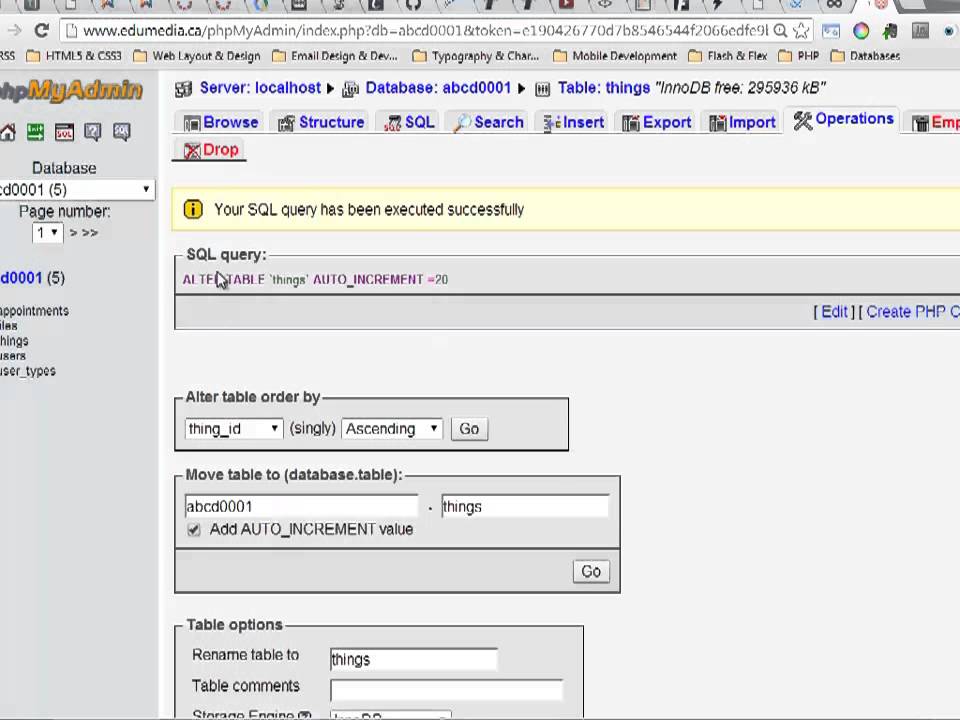
Task: Open the Mobile Development bookmark folder
Action: 615,56
